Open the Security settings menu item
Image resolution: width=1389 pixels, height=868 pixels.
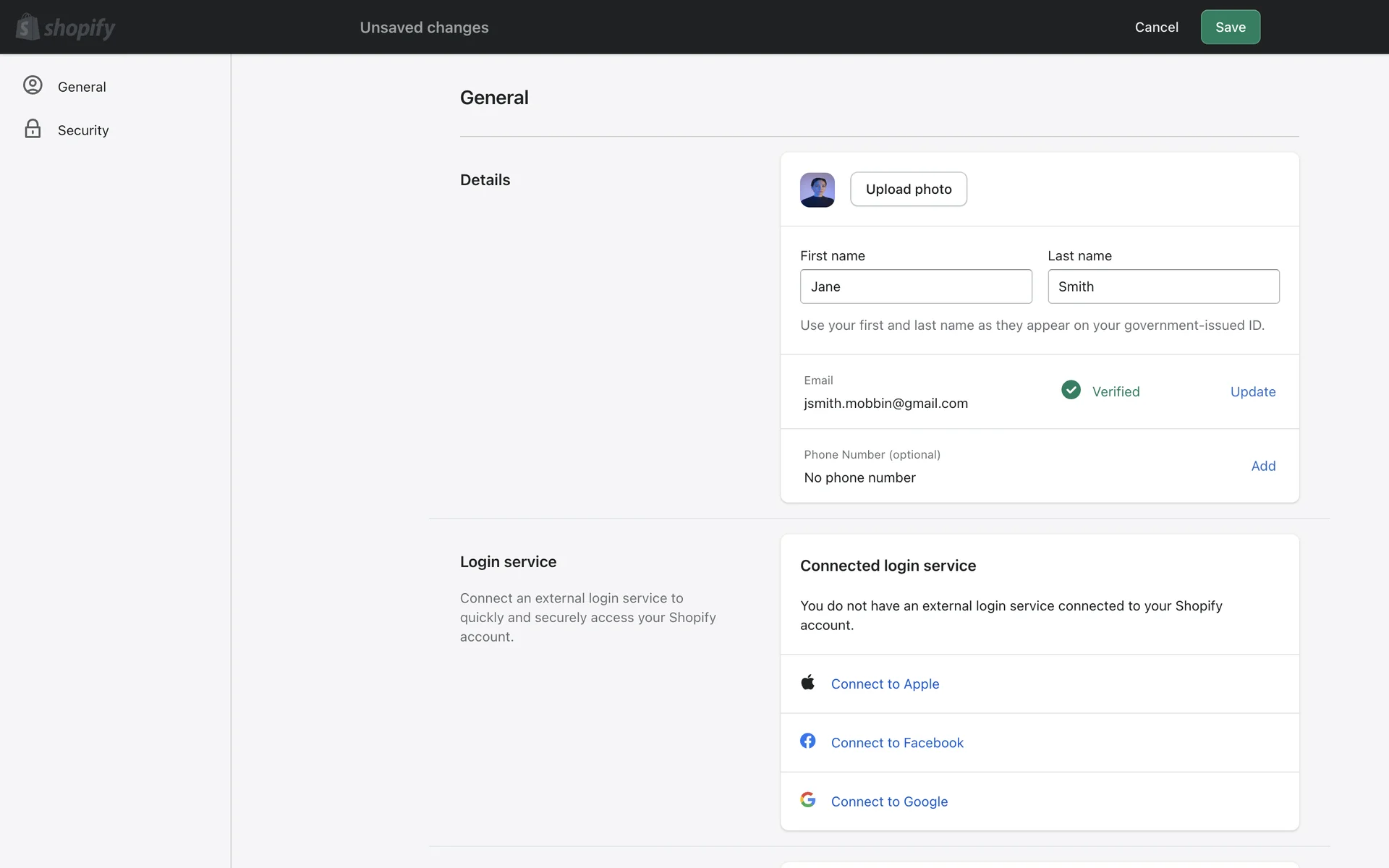(83, 130)
